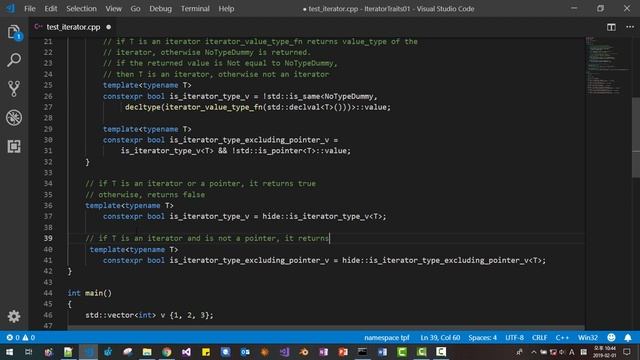
Task: Click on is_iterator_type_excluding_pointer_v on line 30
Action: (249, 140)
